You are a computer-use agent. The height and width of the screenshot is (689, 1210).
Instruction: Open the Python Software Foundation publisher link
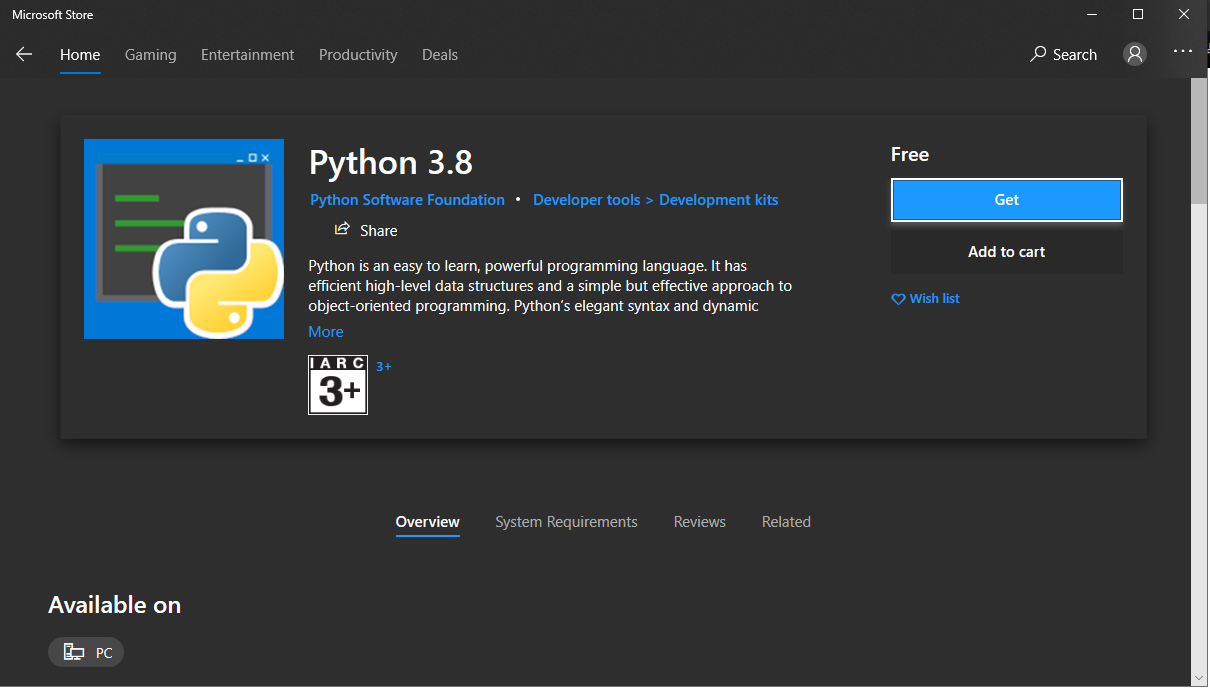[x=407, y=200]
